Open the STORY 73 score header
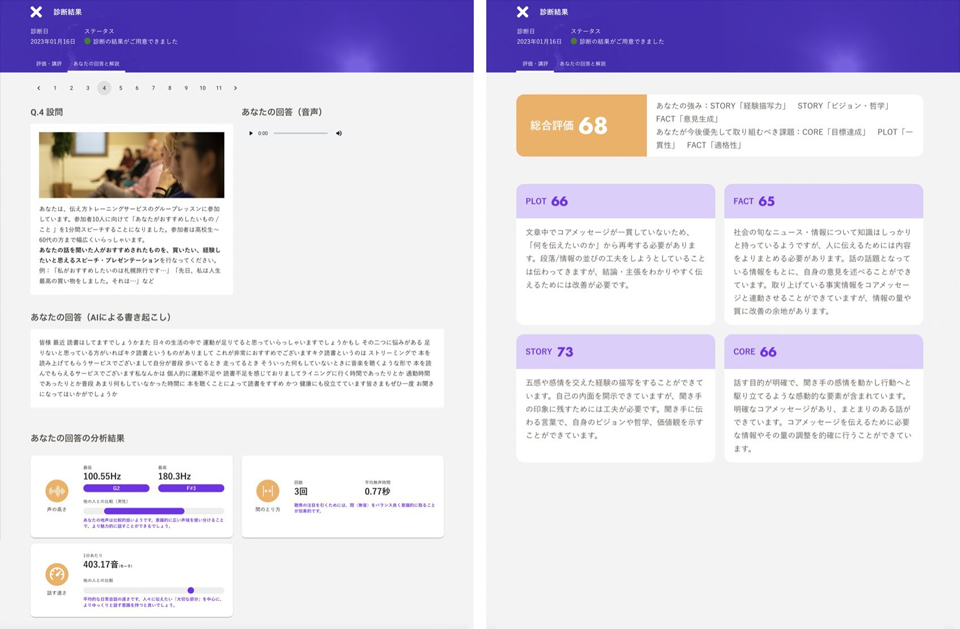This screenshot has height=629, width=960. tap(615, 352)
